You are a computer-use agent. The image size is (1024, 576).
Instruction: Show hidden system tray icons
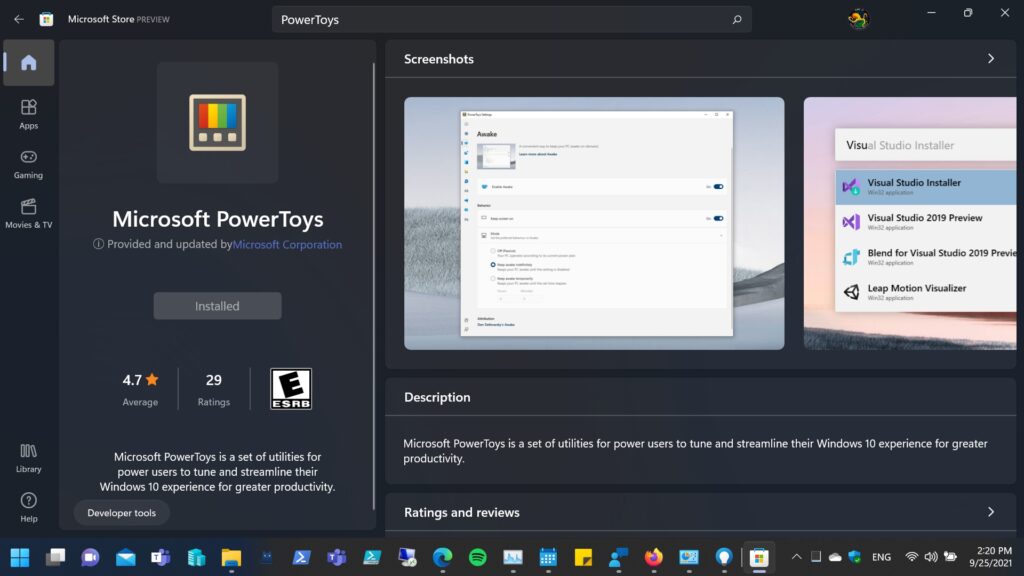click(x=796, y=557)
